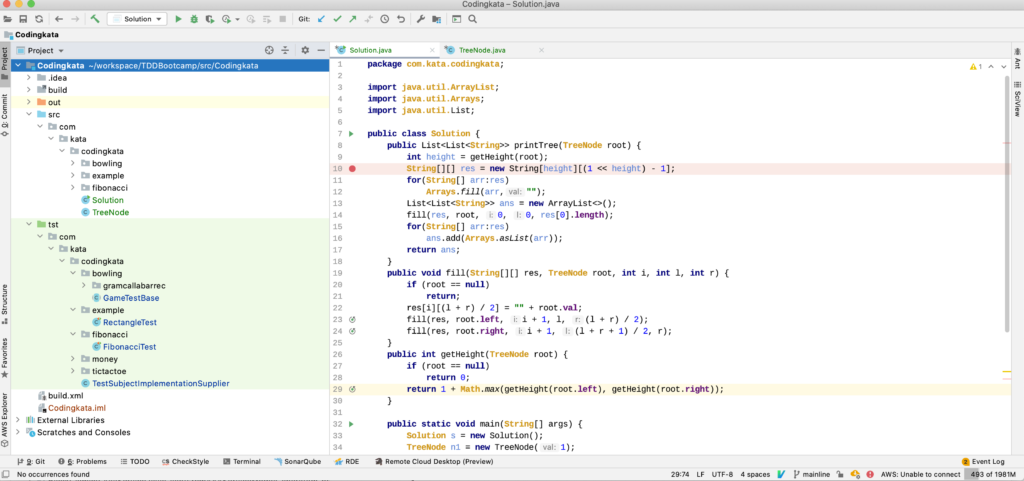
Task: Click the recursive call gutter icon on line 29
Action: click(x=352, y=389)
